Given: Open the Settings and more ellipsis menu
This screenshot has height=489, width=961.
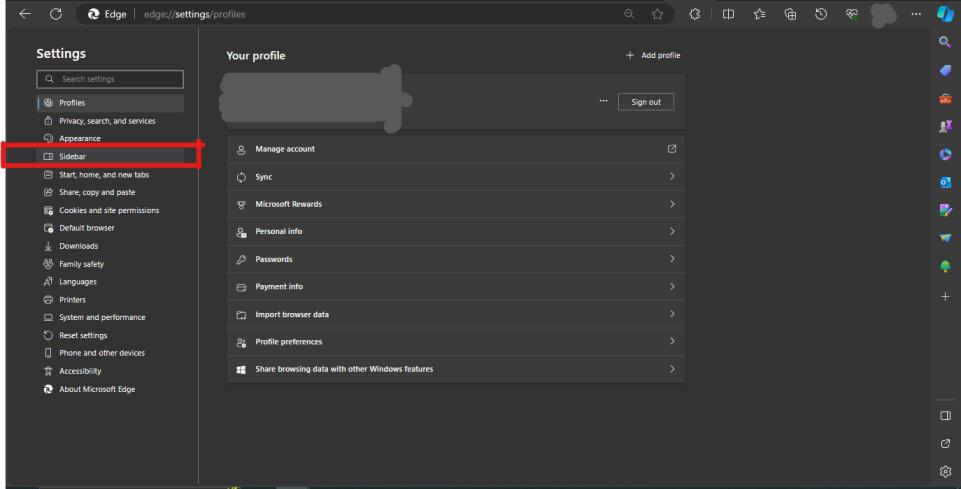Looking at the screenshot, I should 916,14.
